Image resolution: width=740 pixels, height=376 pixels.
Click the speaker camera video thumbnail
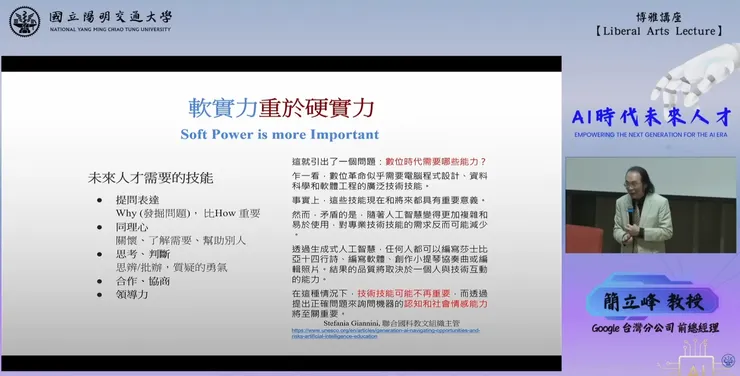click(650, 205)
